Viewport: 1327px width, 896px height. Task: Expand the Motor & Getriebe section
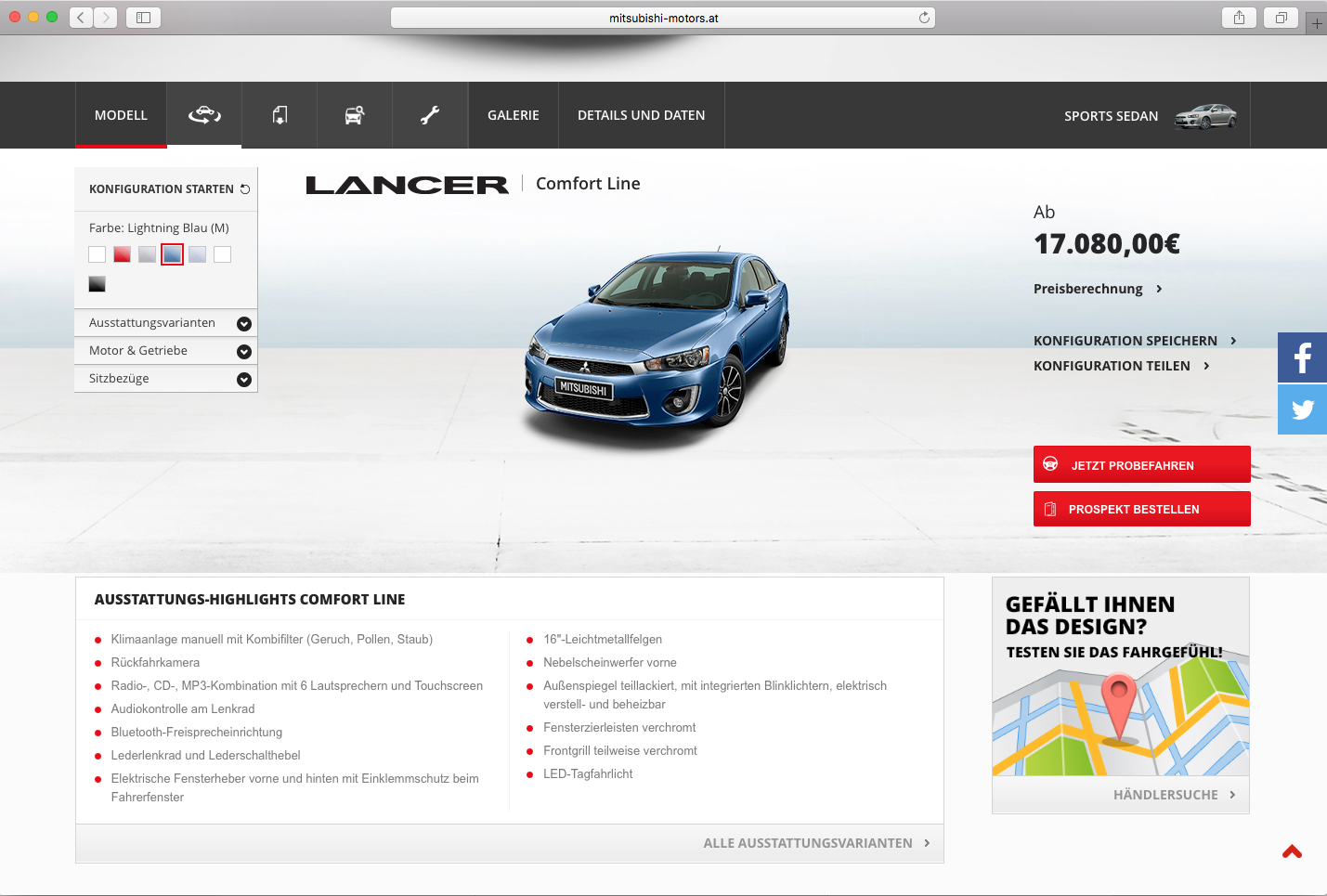165,351
